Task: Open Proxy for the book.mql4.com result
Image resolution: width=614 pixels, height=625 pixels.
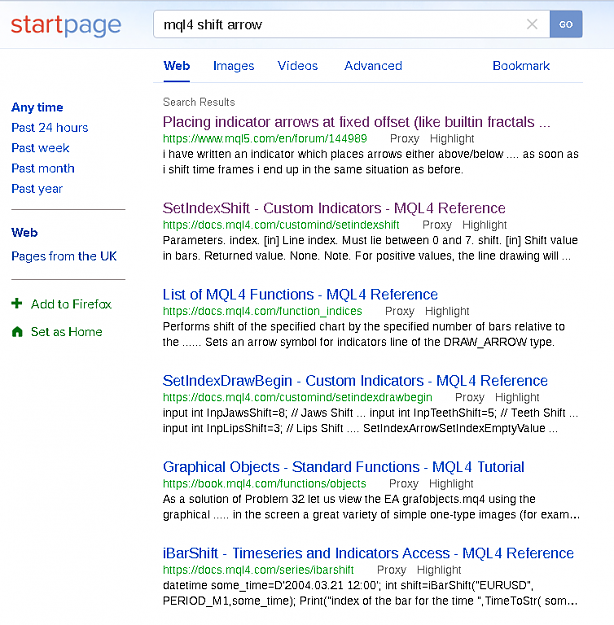Action: (404, 483)
